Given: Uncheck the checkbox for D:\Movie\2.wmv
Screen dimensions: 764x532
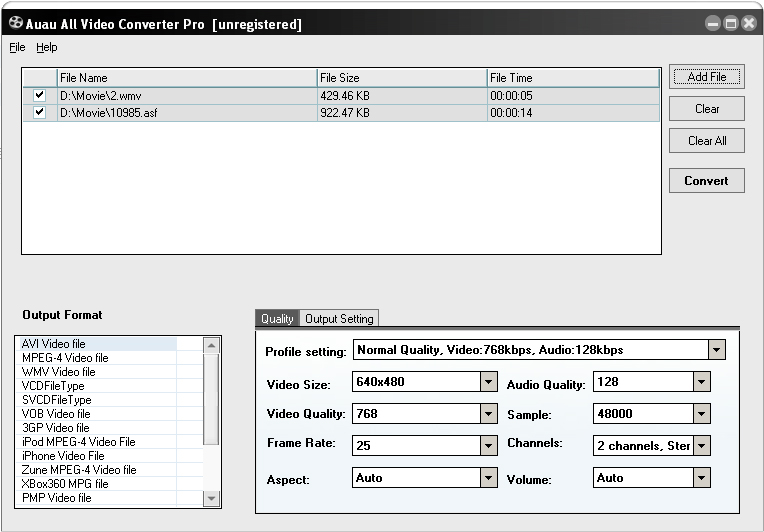Looking at the screenshot, I should (39, 95).
